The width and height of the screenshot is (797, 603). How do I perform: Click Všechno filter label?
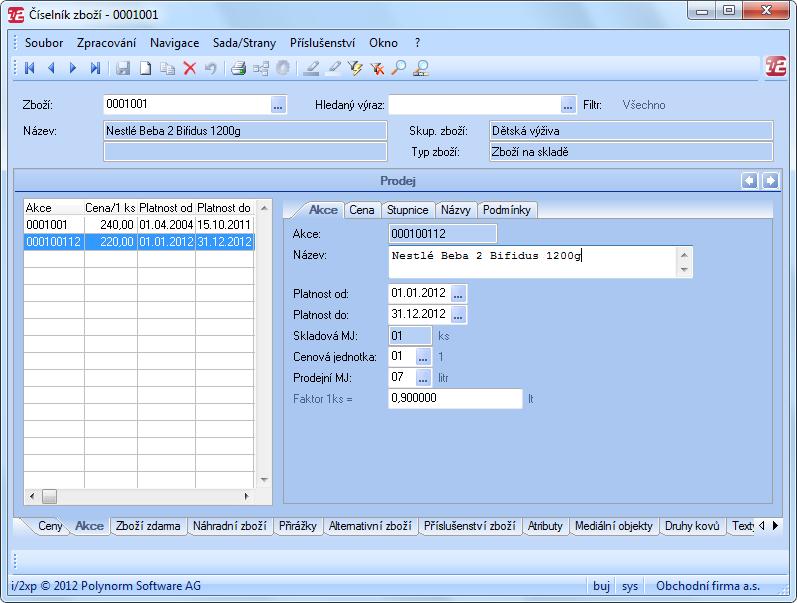tap(643, 105)
